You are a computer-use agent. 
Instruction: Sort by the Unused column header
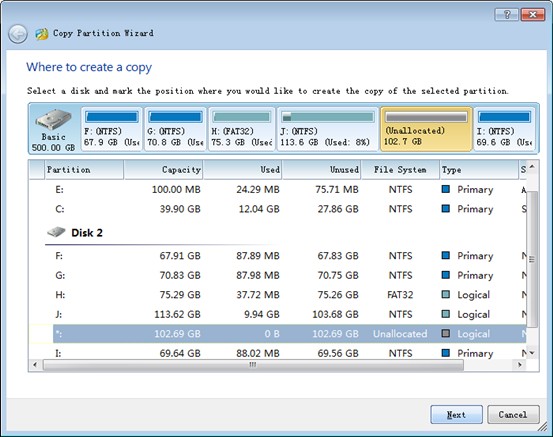[x=322, y=170]
